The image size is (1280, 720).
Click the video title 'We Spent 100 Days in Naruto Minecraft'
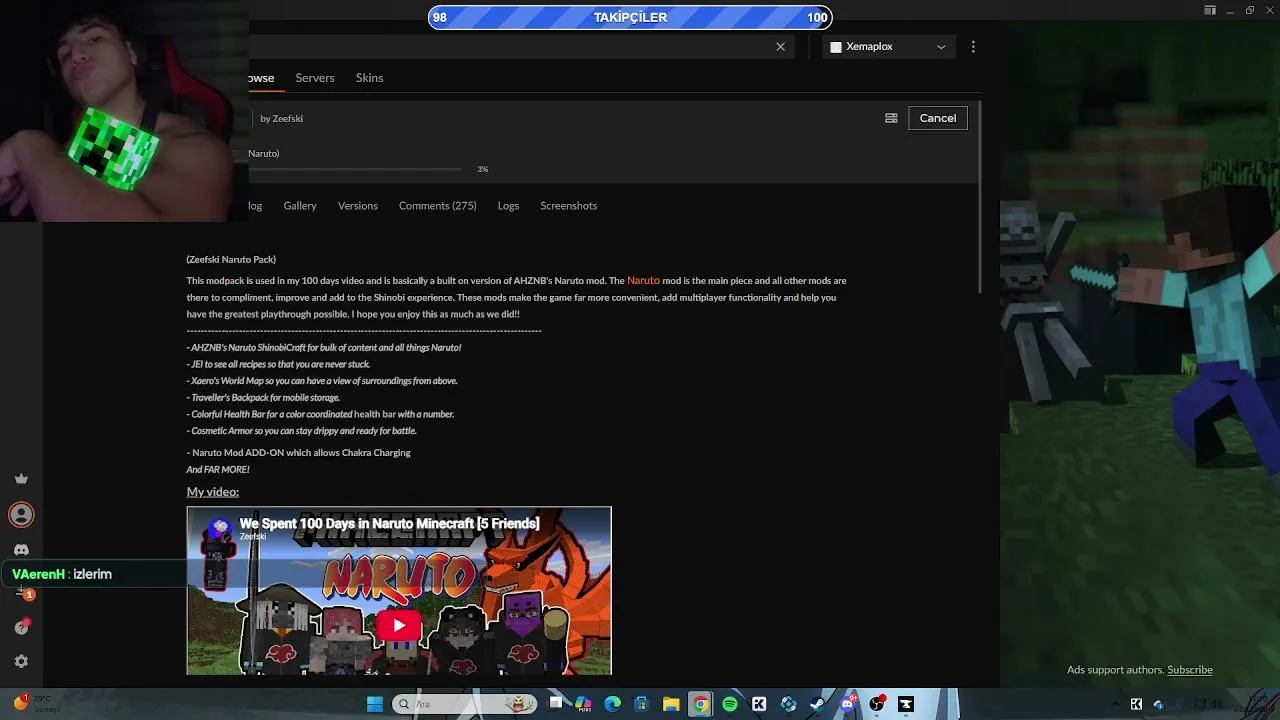click(x=389, y=523)
